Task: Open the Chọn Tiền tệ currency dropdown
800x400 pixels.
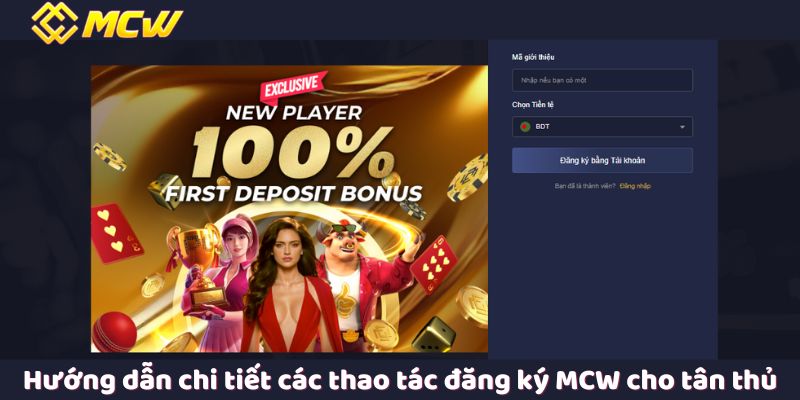Action: click(602, 127)
